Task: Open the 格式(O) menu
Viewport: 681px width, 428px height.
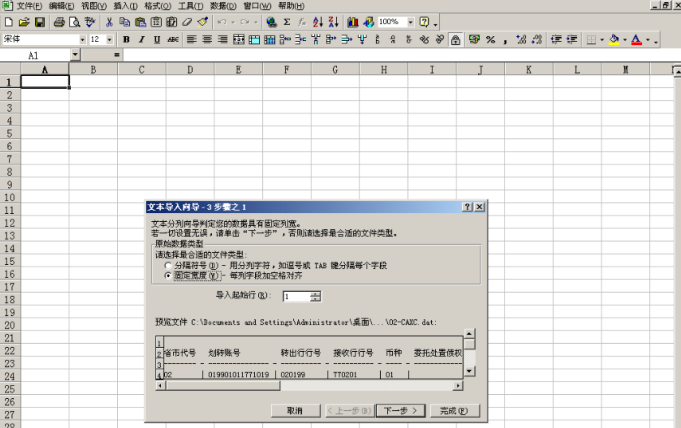Action: (x=158, y=6)
